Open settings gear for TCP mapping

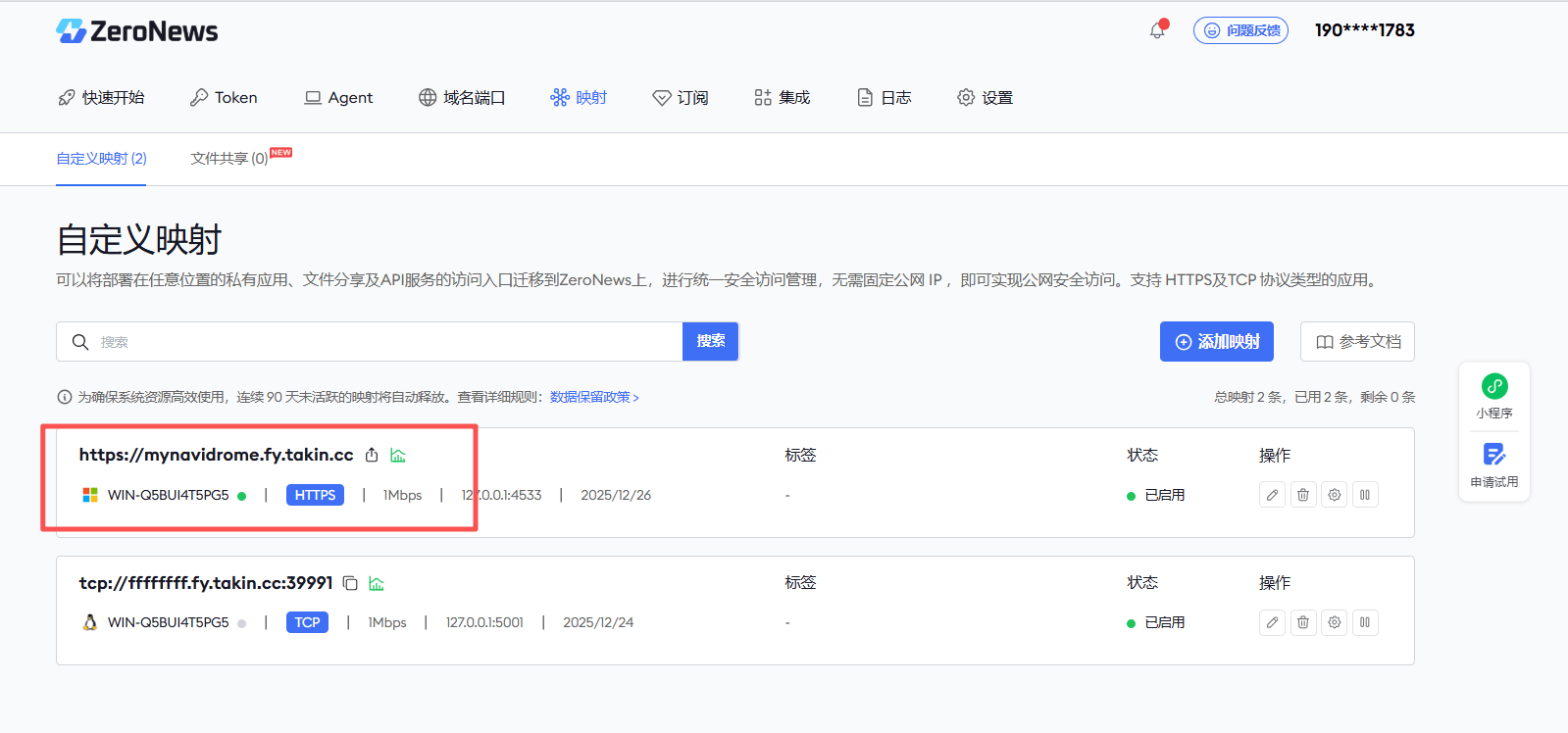pyautogui.click(x=1335, y=622)
